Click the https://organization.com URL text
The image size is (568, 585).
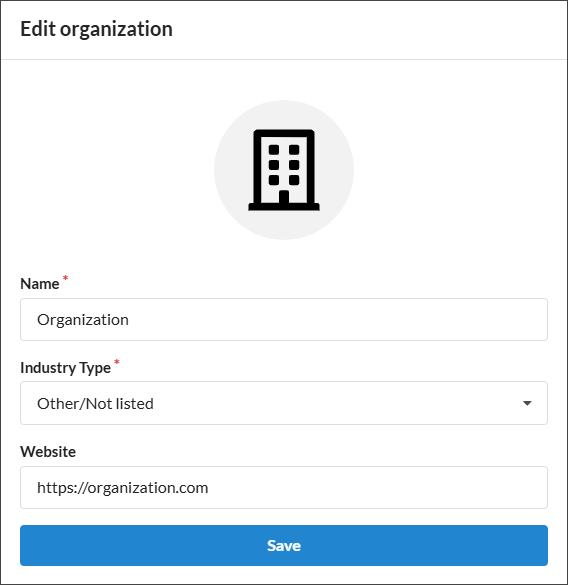(122, 488)
